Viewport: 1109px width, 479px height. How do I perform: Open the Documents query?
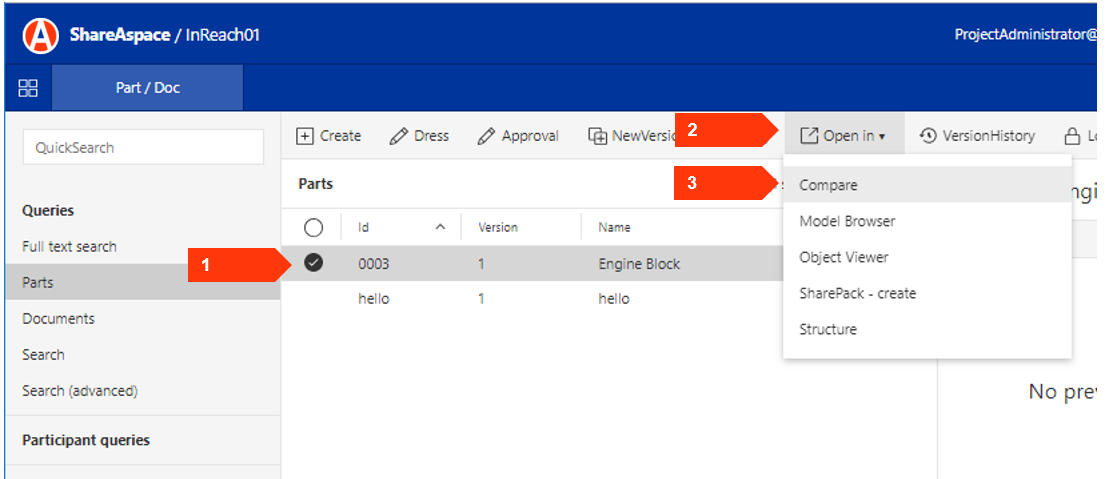[59, 319]
